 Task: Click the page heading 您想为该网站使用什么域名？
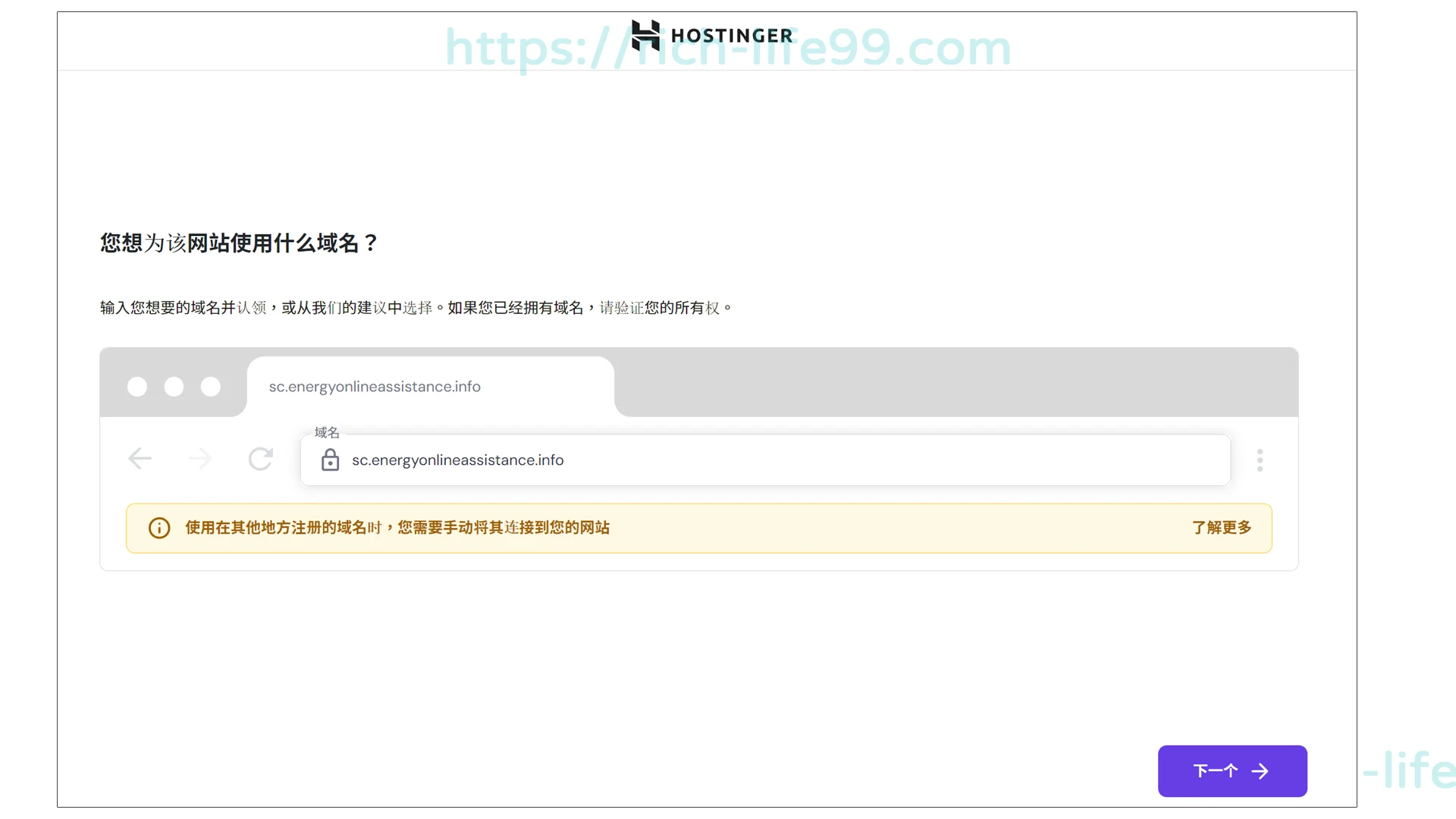[x=239, y=243]
